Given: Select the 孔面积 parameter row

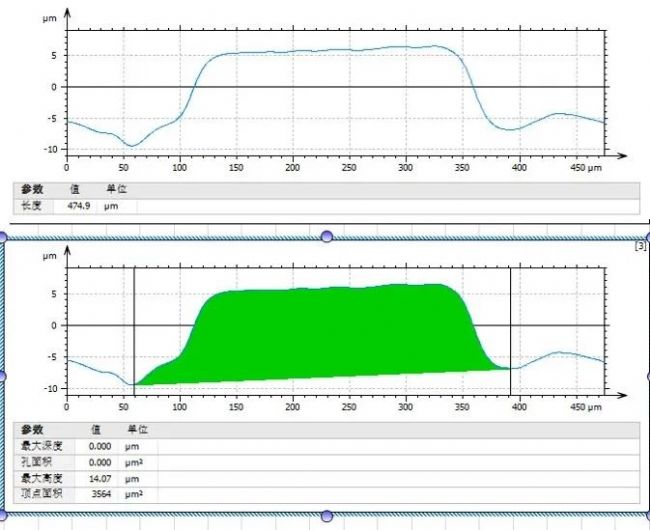Looking at the screenshot, I should [326, 462].
